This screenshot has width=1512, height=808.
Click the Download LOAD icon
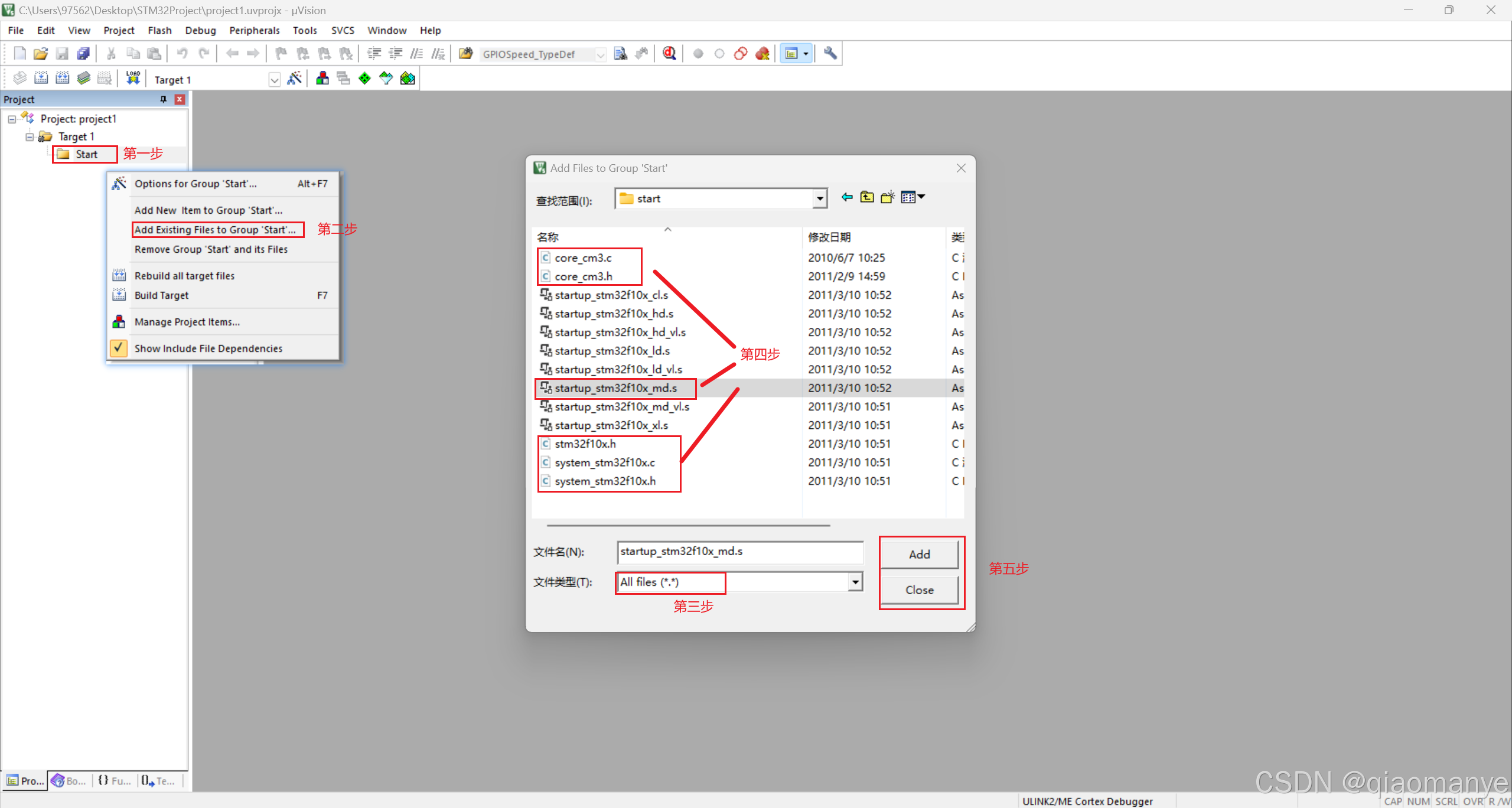point(133,79)
